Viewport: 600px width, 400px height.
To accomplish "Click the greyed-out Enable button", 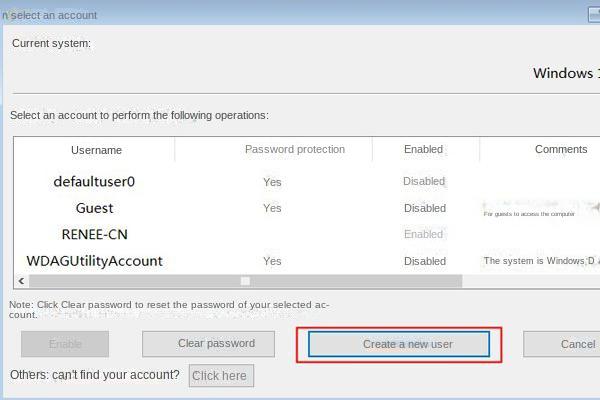I will (x=65, y=344).
